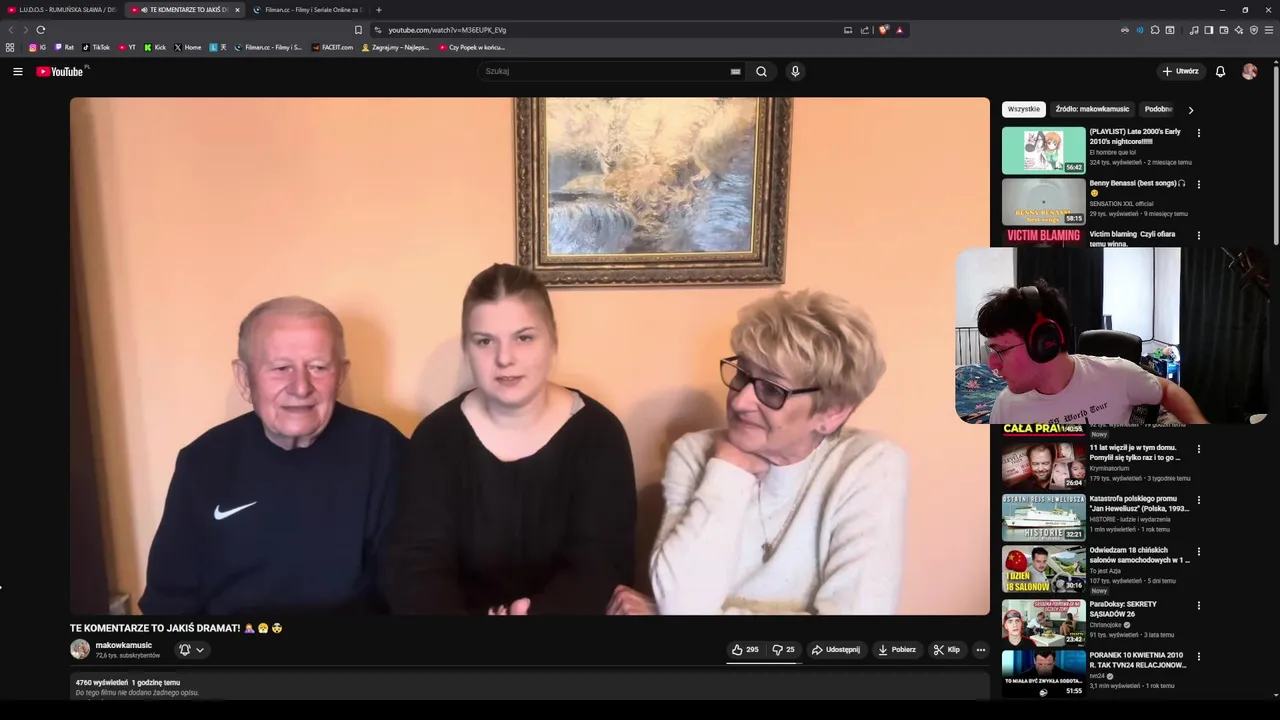Open the makowkamusic channel name link
The height and width of the screenshot is (720, 1280).
click(x=124, y=645)
